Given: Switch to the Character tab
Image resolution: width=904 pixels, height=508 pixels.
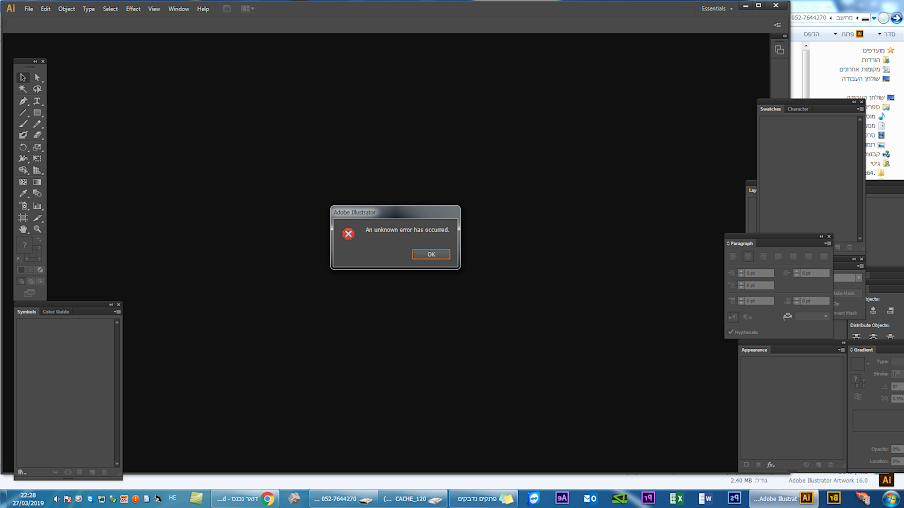Looking at the screenshot, I should (798, 109).
